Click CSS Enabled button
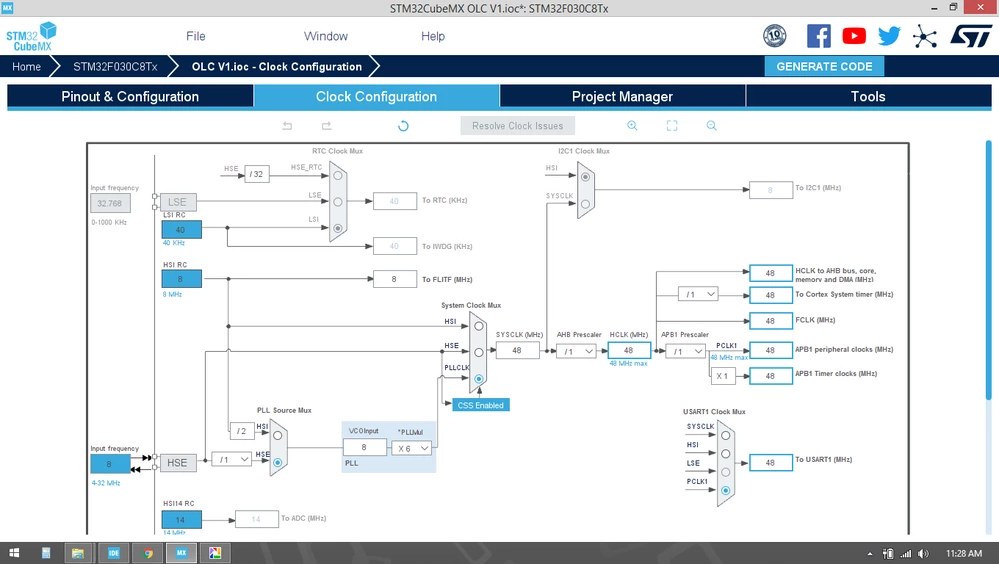999x564 pixels. pos(480,405)
